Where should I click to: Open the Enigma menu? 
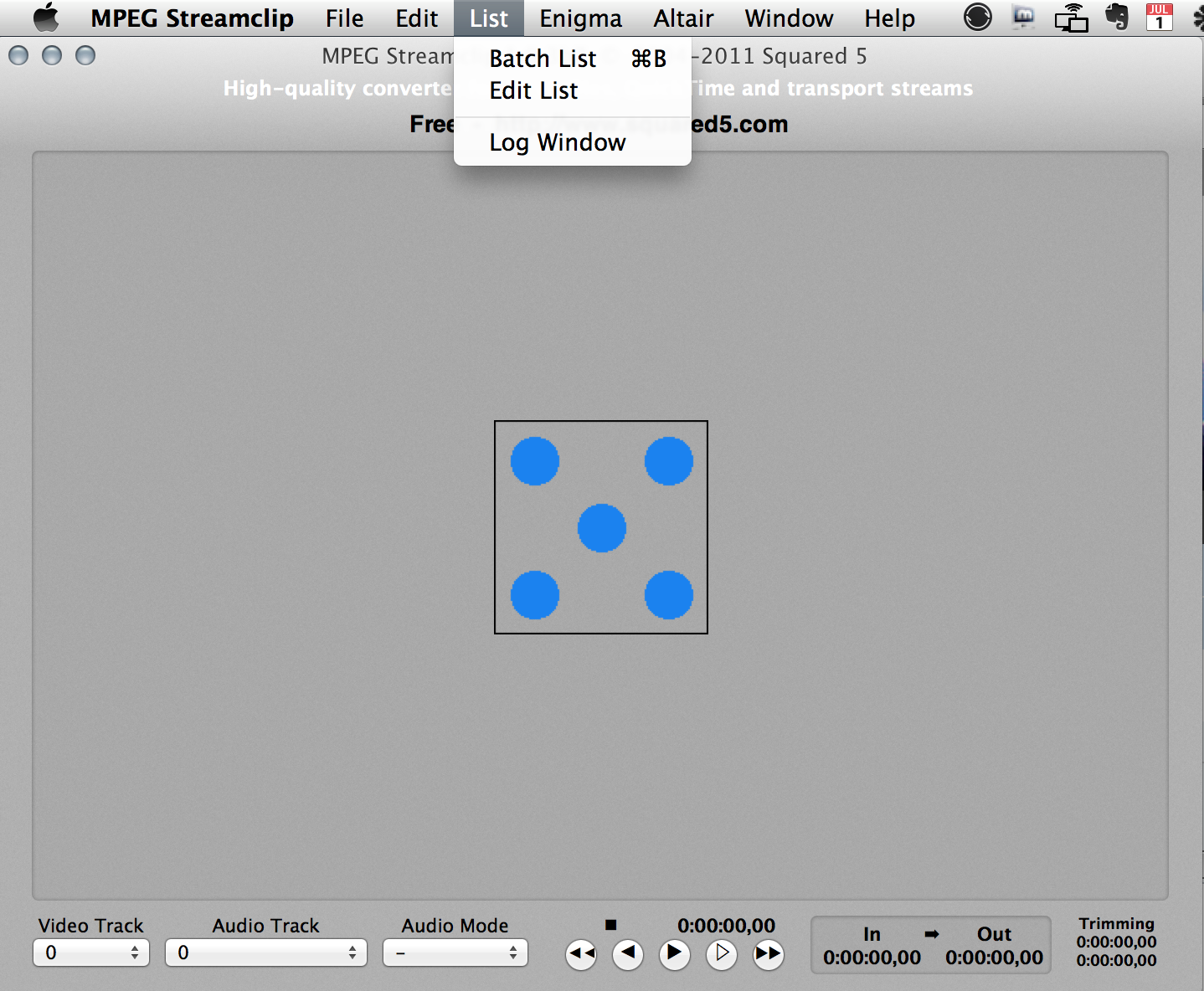[580, 18]
